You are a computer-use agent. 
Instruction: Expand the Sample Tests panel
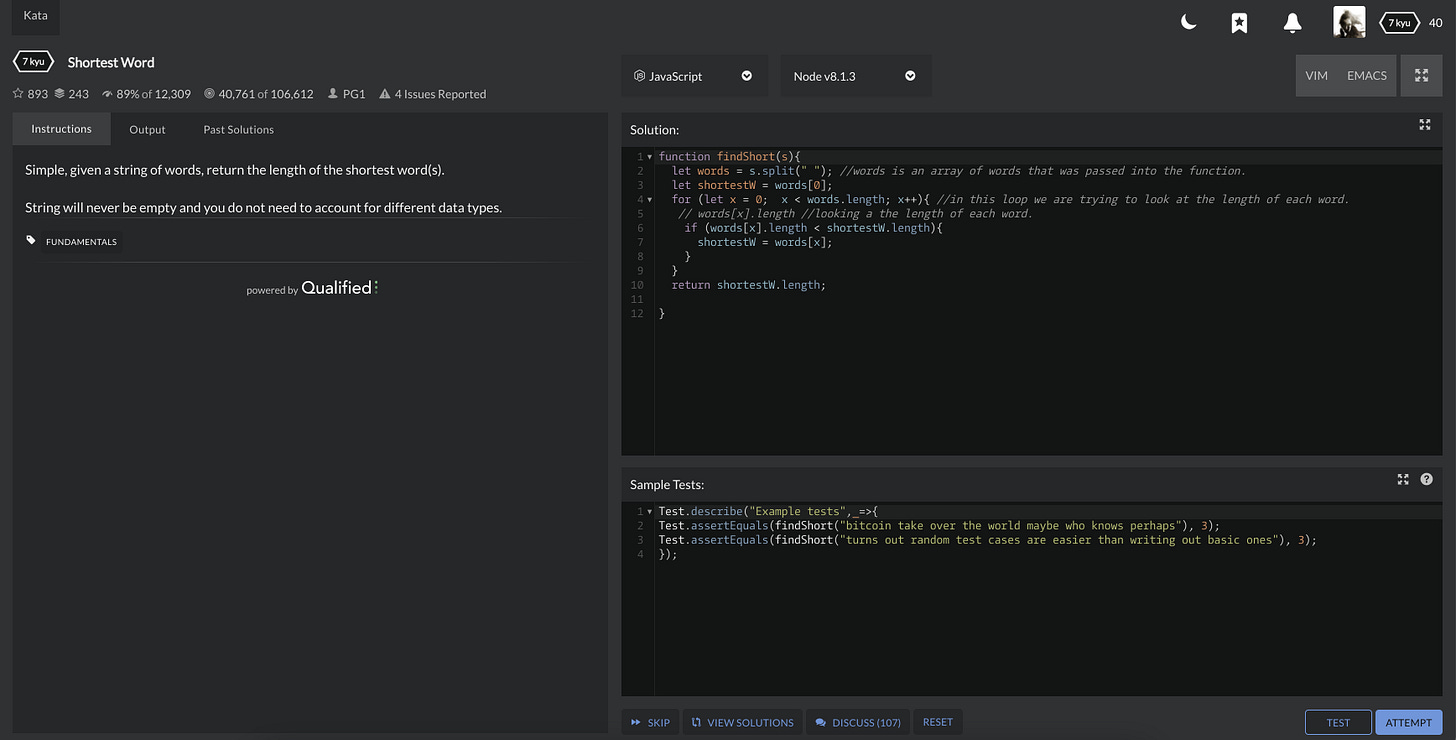pyautogui.click(x=1403, y=480)
